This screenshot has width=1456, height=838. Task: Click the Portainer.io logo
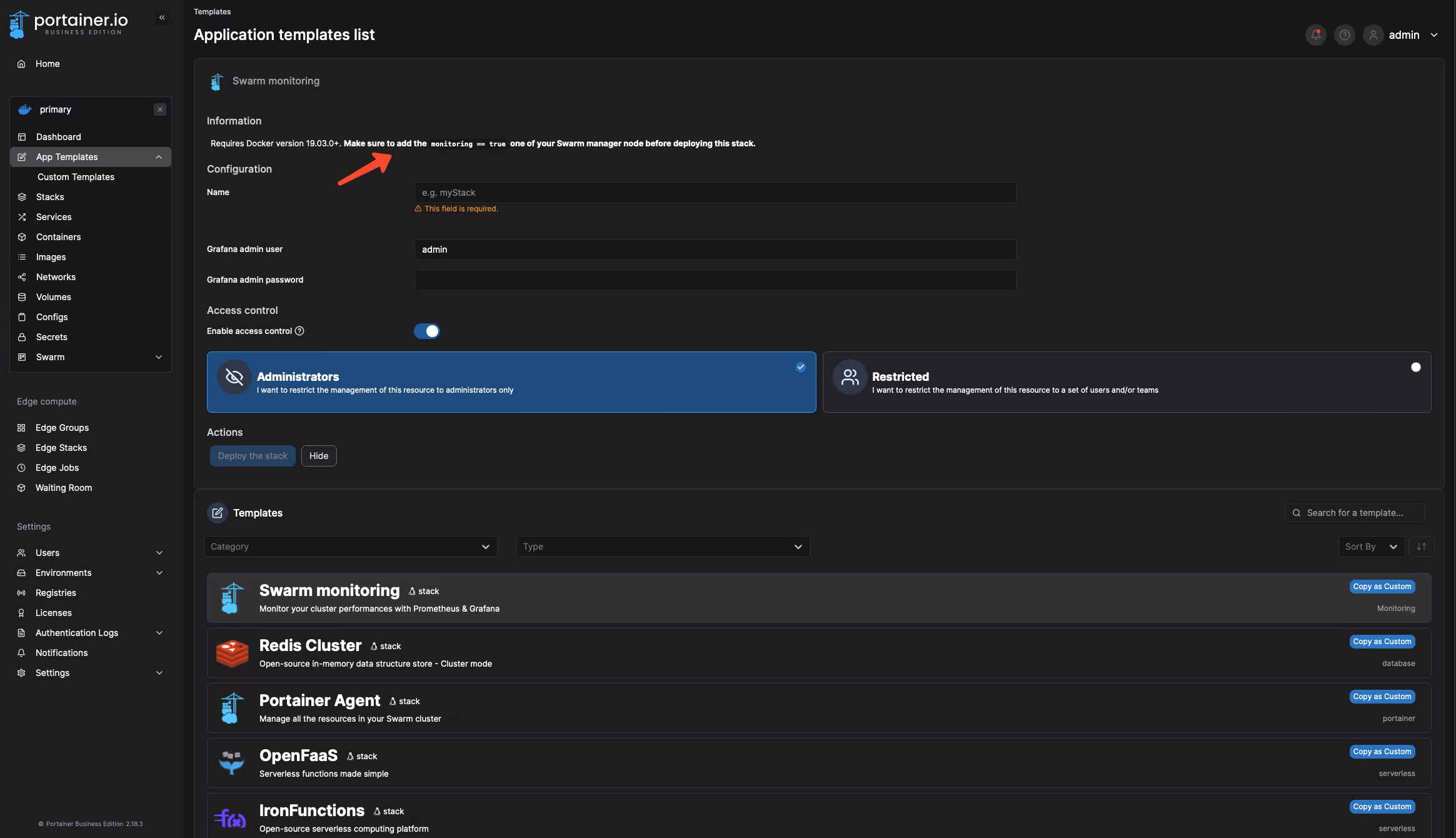(68, 24)
